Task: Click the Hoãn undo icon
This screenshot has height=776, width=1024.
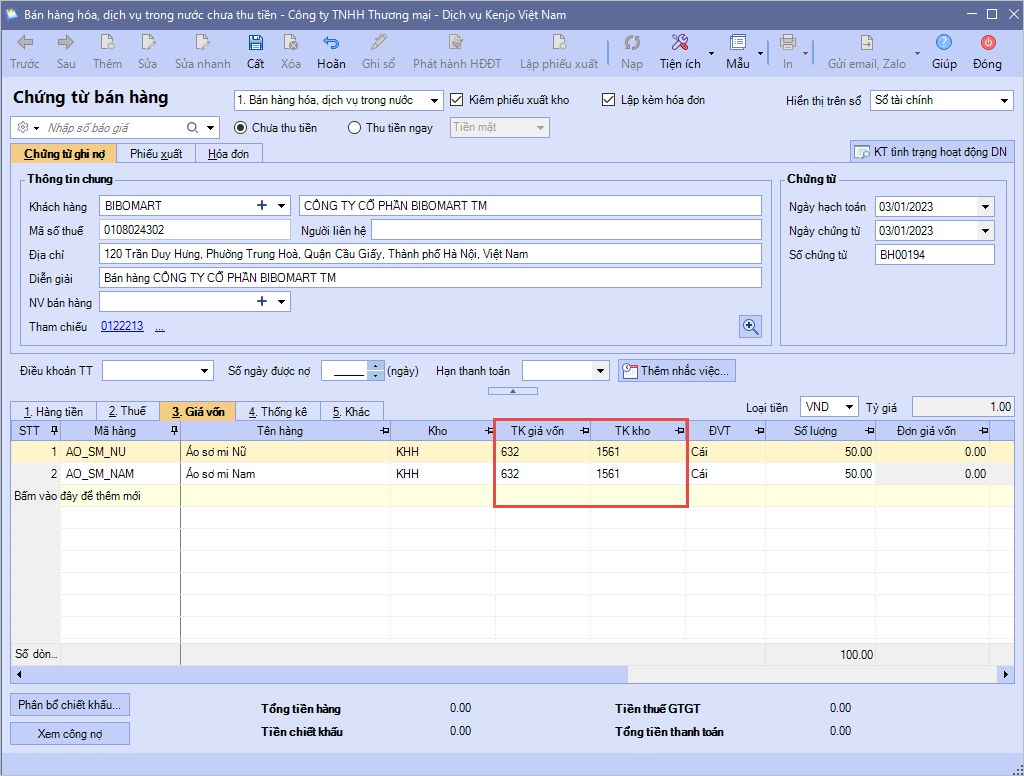Action: [x=331, y=43]
